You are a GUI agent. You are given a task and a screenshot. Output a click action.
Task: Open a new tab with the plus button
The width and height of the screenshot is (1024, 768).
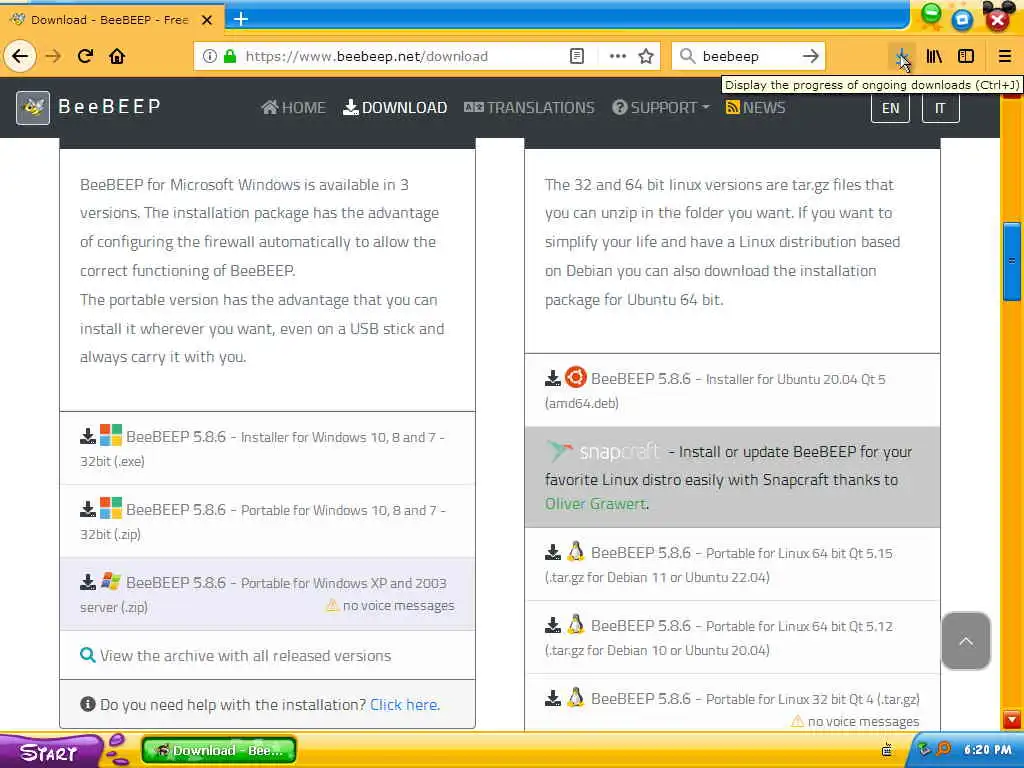[241, 19]
